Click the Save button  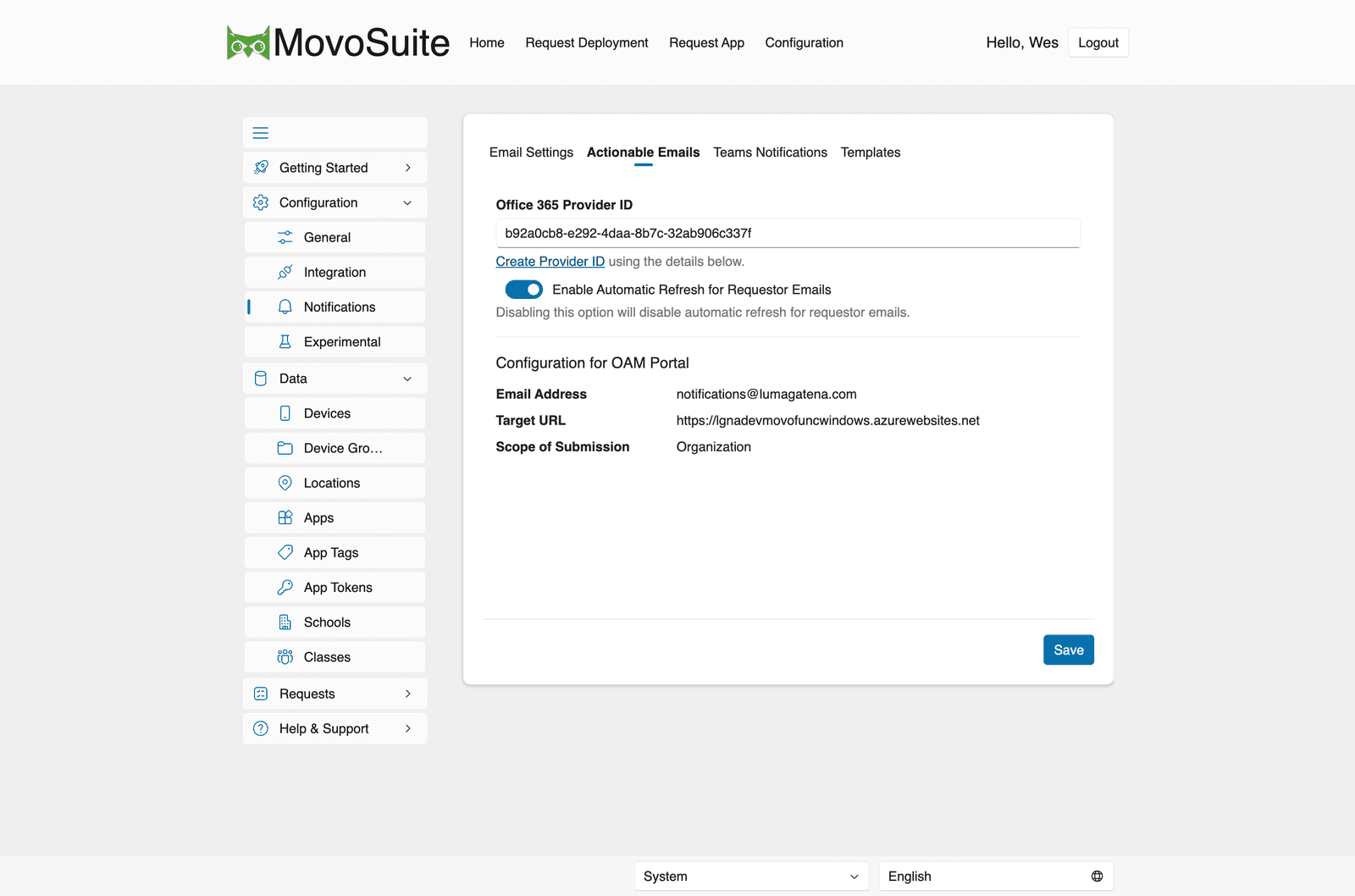[1069, 650]
